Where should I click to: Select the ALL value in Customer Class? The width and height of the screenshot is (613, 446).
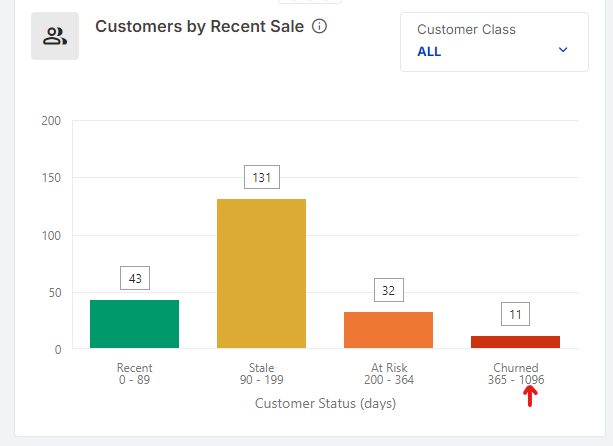click(x=429, y=52)
